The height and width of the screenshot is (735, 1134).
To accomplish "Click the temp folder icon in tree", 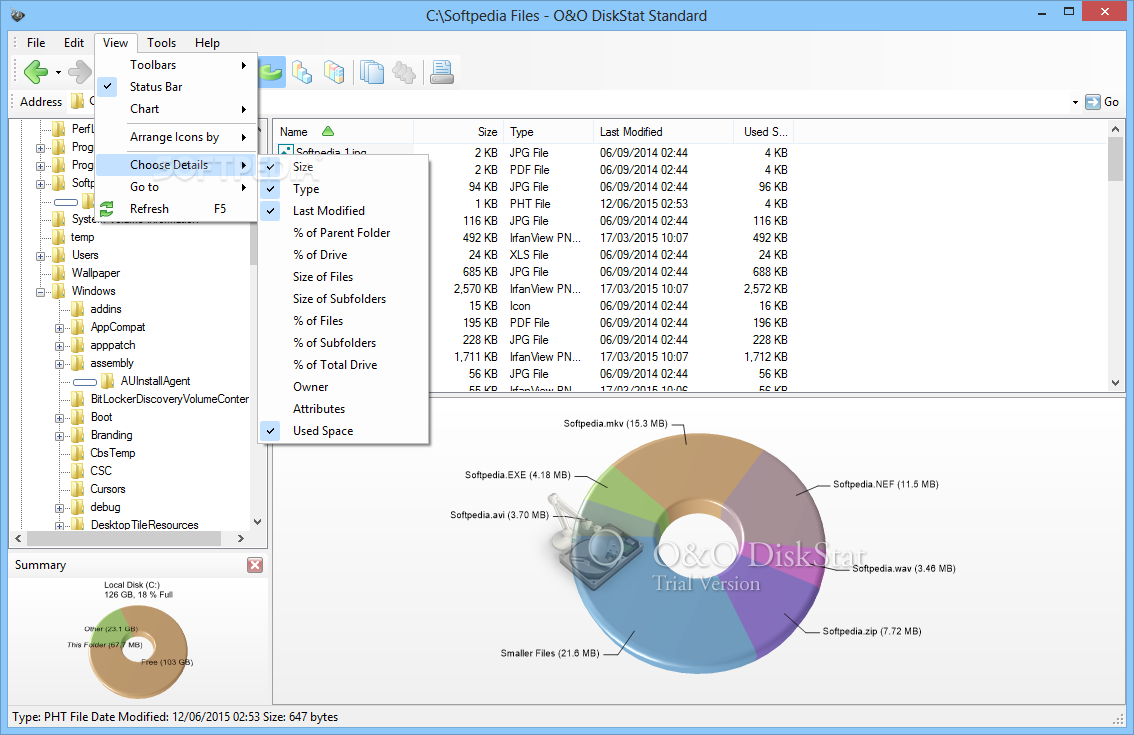I will tap(59, 237).
